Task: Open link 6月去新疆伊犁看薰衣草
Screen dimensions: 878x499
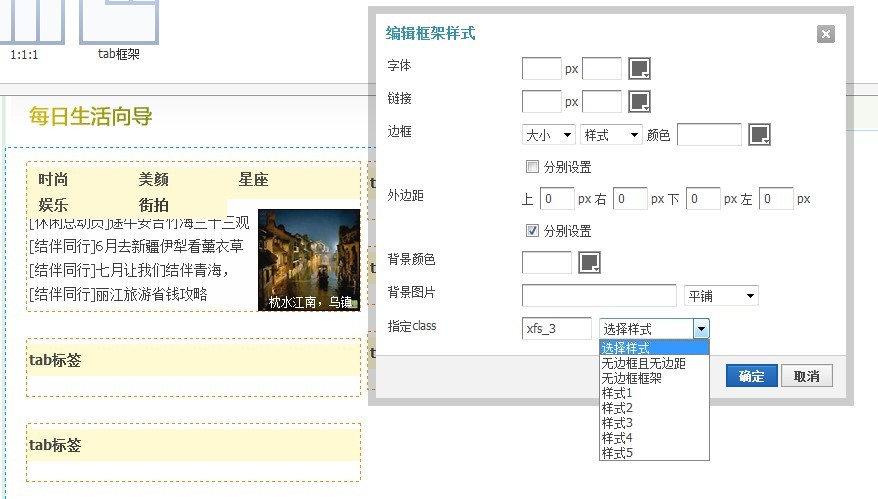Action: pyautogui.click(x=169, y=246)
